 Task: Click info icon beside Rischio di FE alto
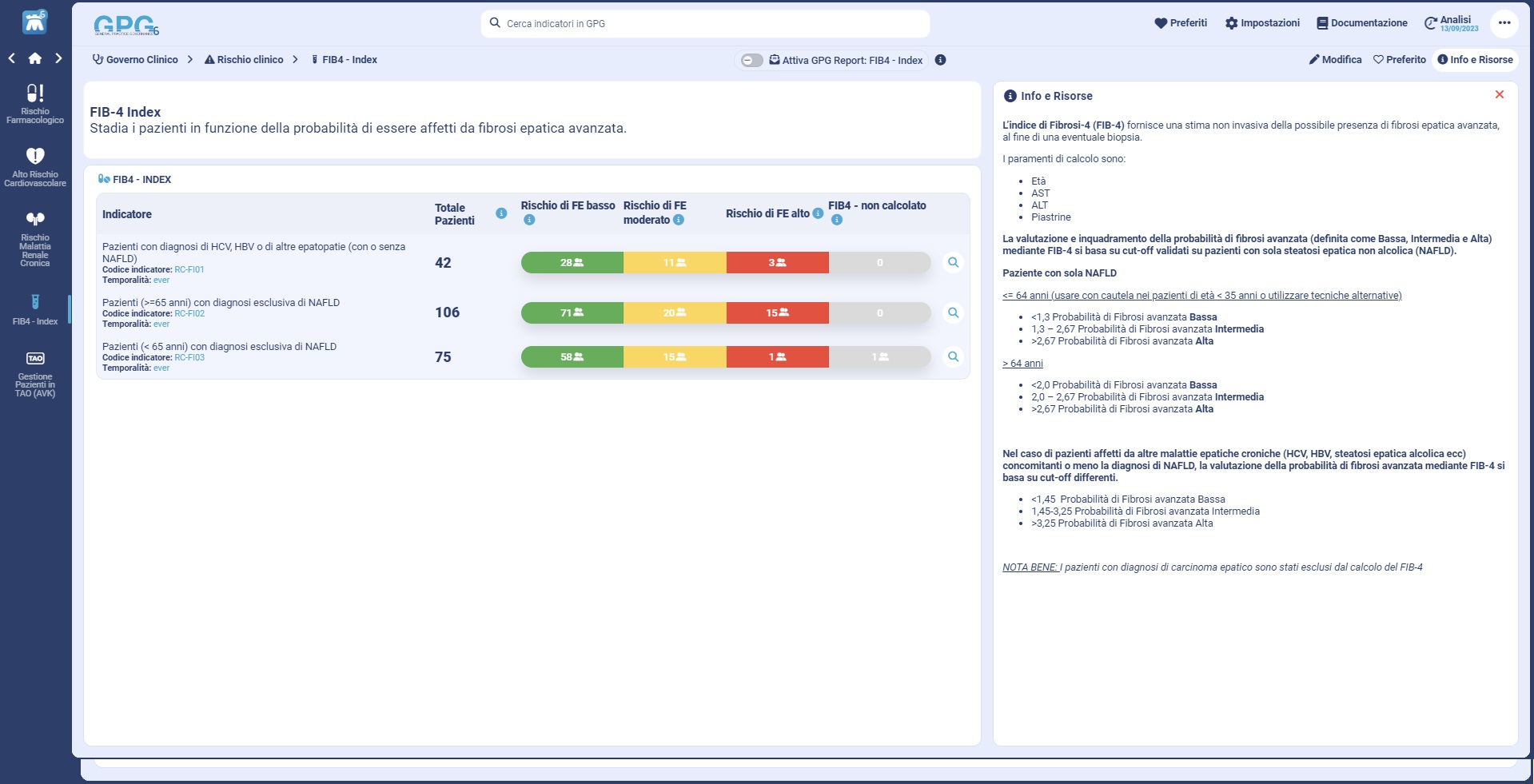pyautogui.click(x=818, y=213)
